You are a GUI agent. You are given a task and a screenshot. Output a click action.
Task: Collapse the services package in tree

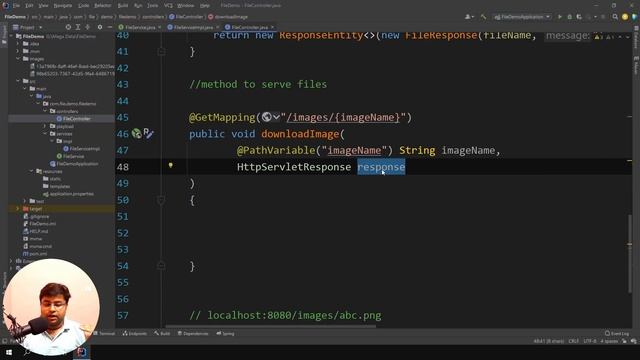45,133
